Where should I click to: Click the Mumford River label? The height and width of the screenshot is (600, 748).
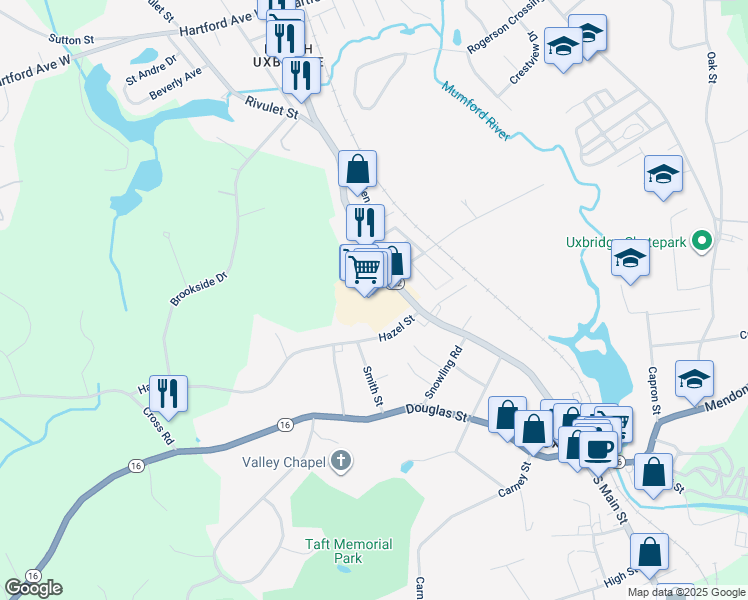click(x=476, y=111)
